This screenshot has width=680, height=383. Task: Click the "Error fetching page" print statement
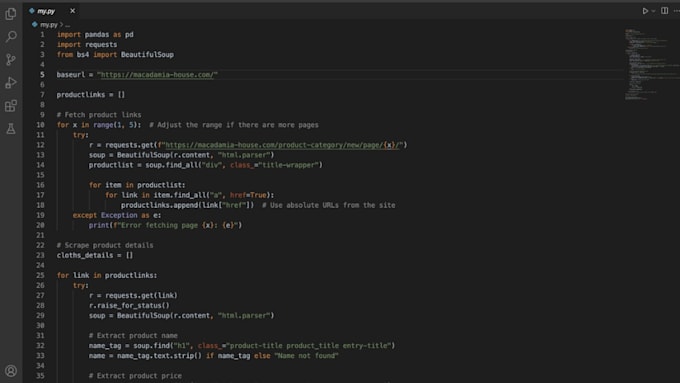pos(165,225)
